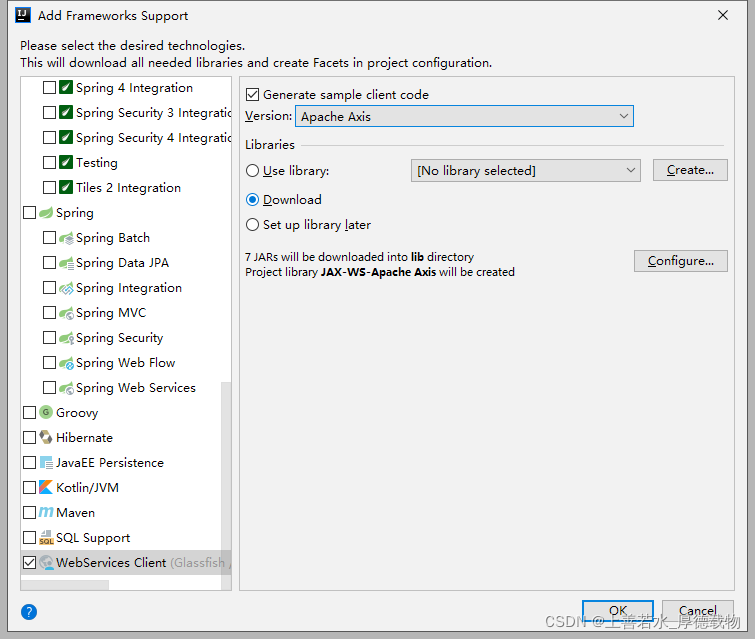Check the Kotlin/JVM checkbox
This screenshot has height=639, width=755.
coord(29,487)
